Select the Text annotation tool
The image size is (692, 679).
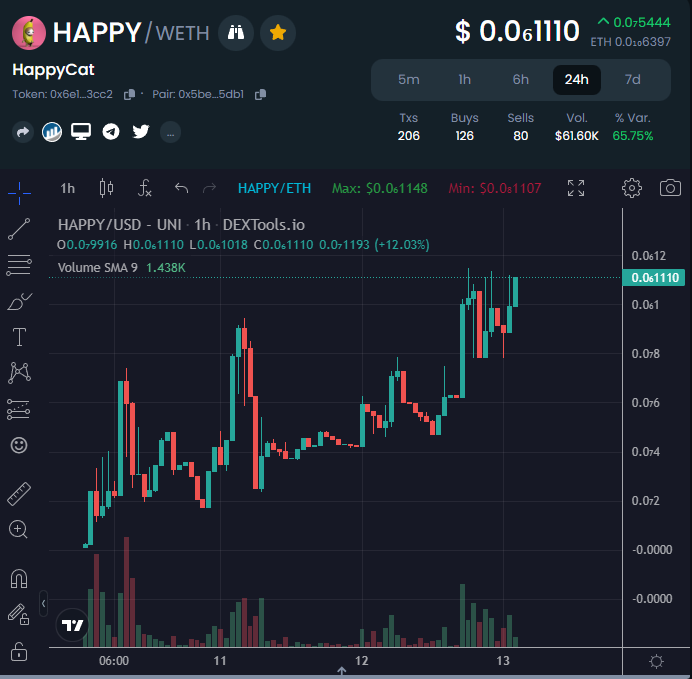(19, 337)
